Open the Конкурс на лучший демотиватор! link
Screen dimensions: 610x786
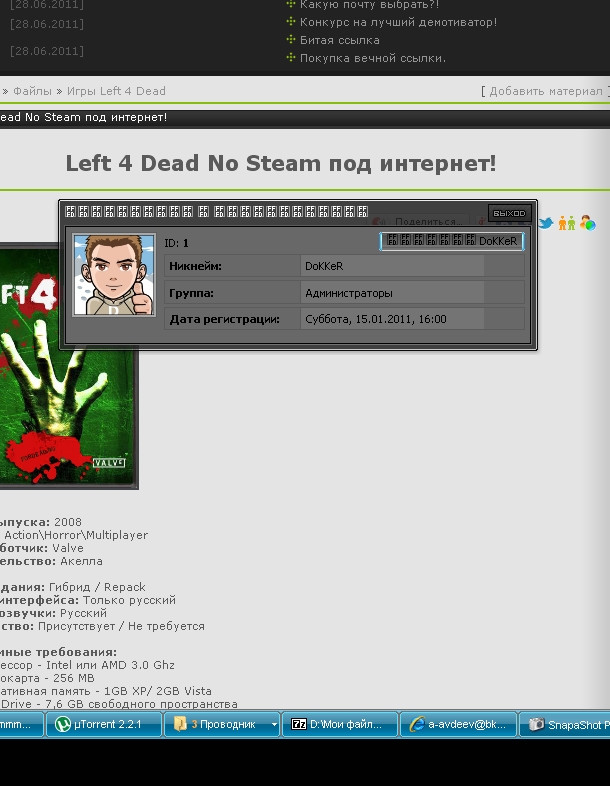398,22
